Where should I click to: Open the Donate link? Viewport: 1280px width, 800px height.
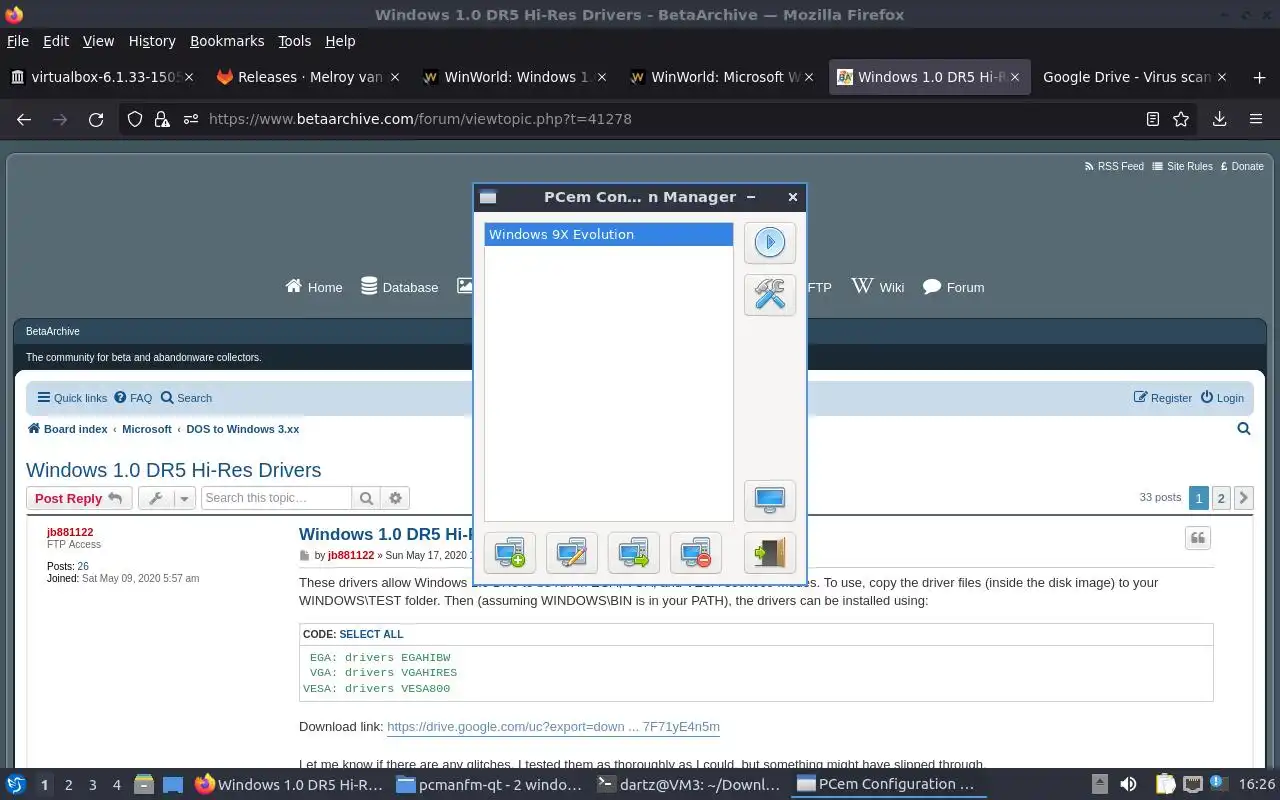(x=1242, y=166)
